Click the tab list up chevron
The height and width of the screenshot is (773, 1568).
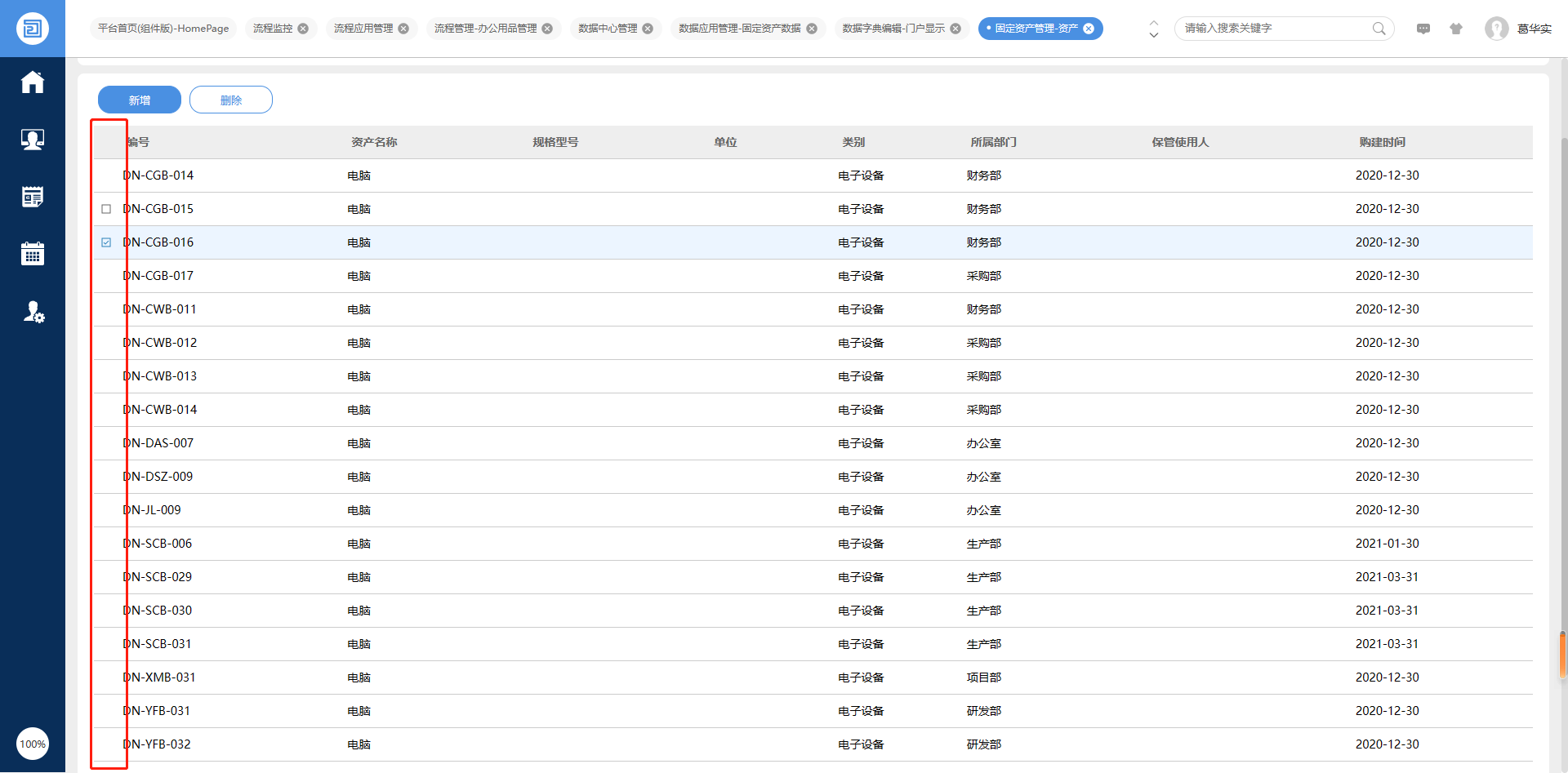1153,23
